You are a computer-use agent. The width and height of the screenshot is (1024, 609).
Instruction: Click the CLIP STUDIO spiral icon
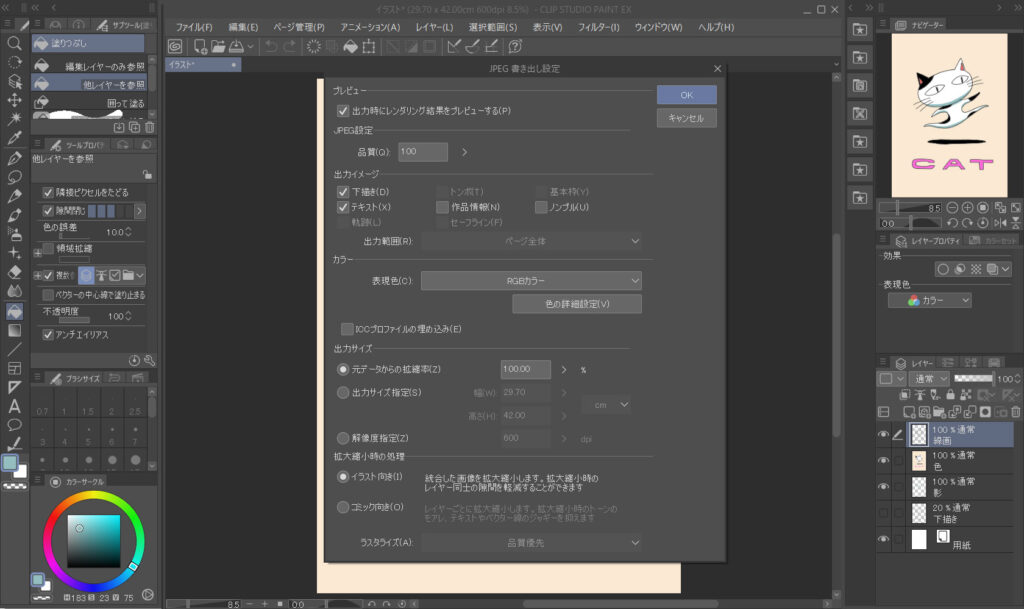[175, 46]
